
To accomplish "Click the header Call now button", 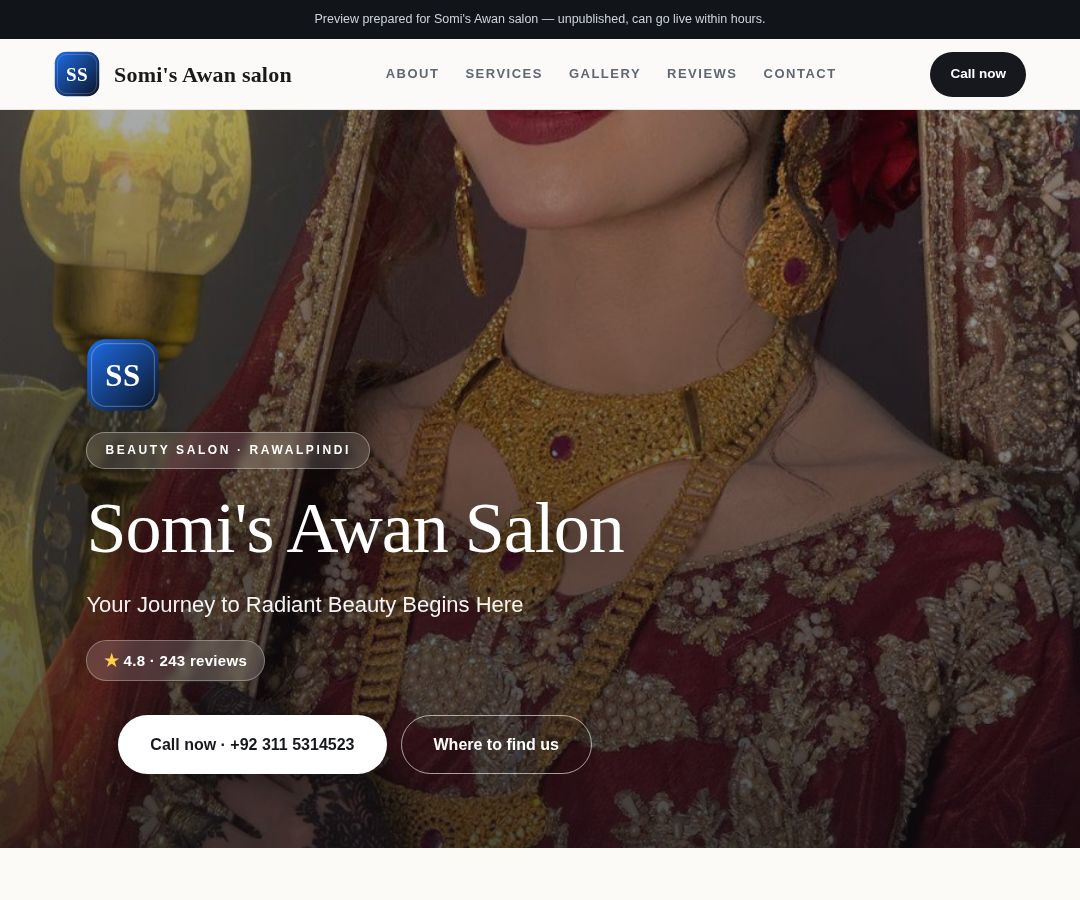I will (x=977, y=74).
